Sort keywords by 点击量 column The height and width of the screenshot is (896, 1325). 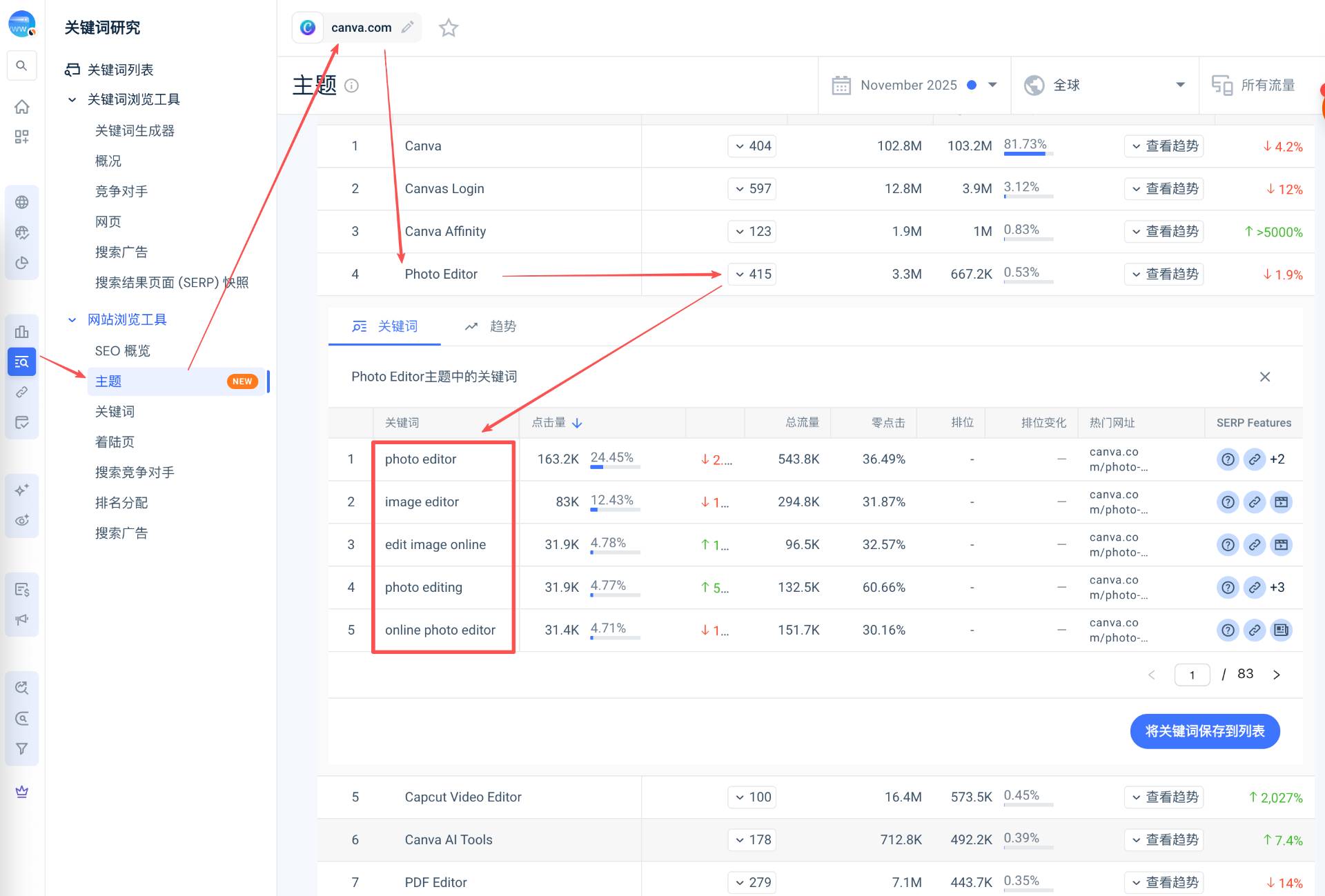(x=557, y=423)
